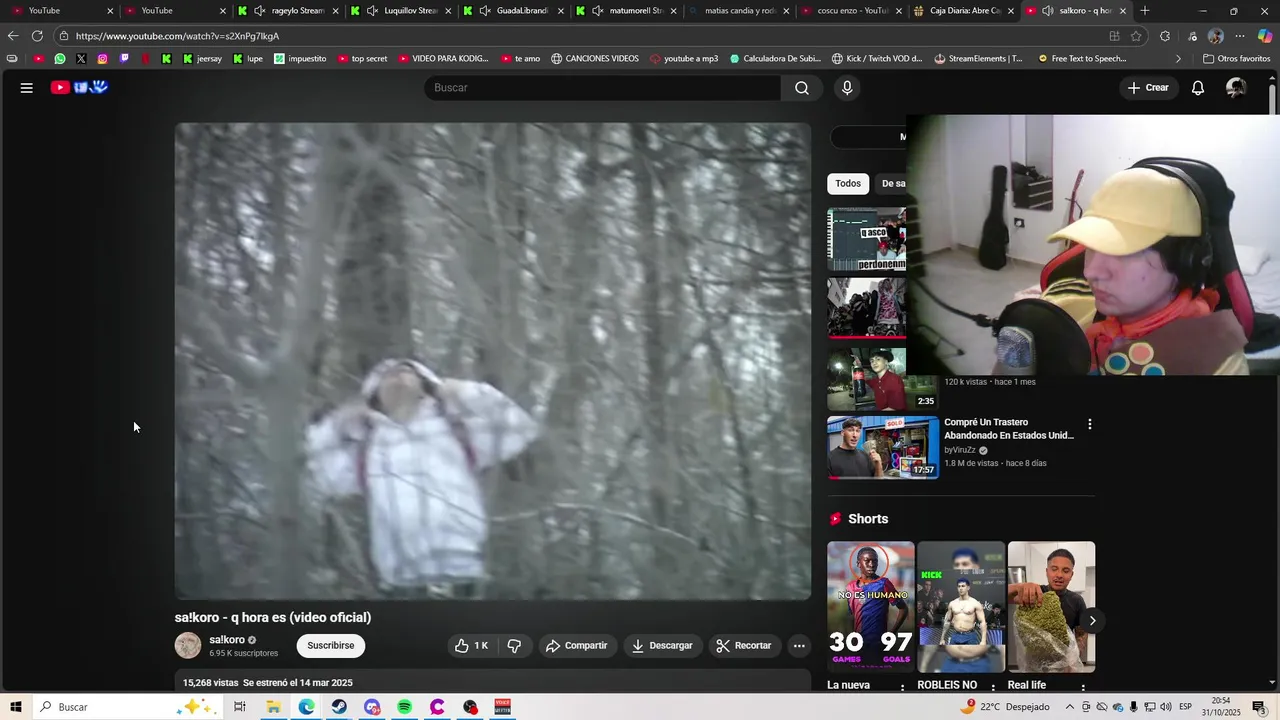Like the video with thumbs up

click(x=472, y=646)
